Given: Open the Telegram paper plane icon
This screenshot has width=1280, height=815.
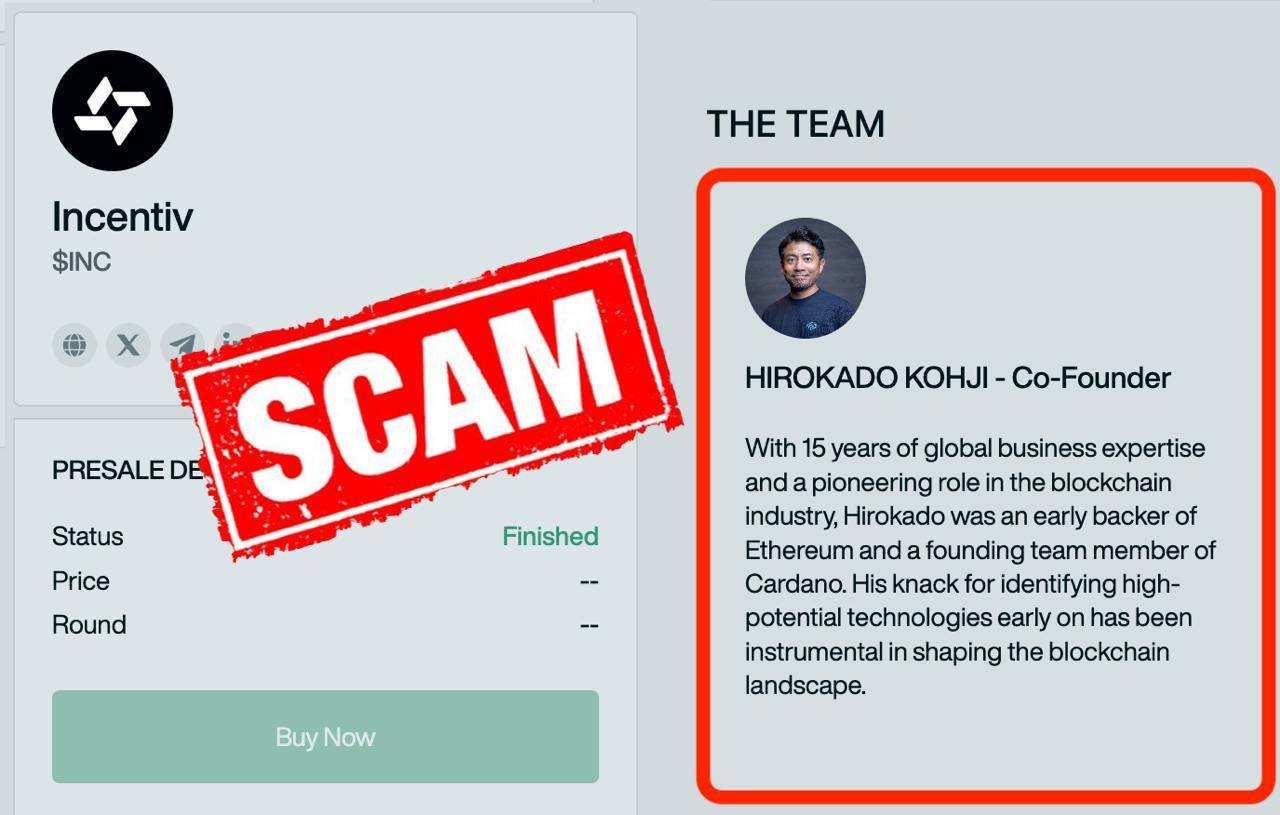Looking at the screenshot, I should [x=182, y=345].
